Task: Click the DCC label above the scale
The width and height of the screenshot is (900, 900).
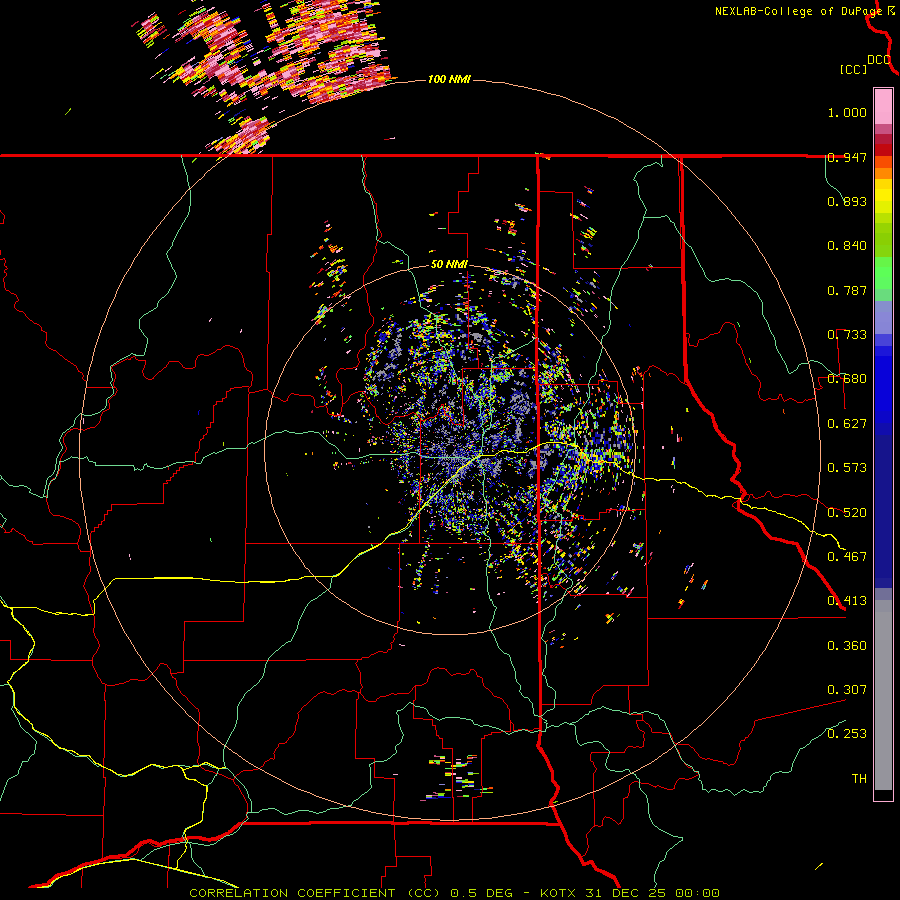Action: tap(879, 60)
